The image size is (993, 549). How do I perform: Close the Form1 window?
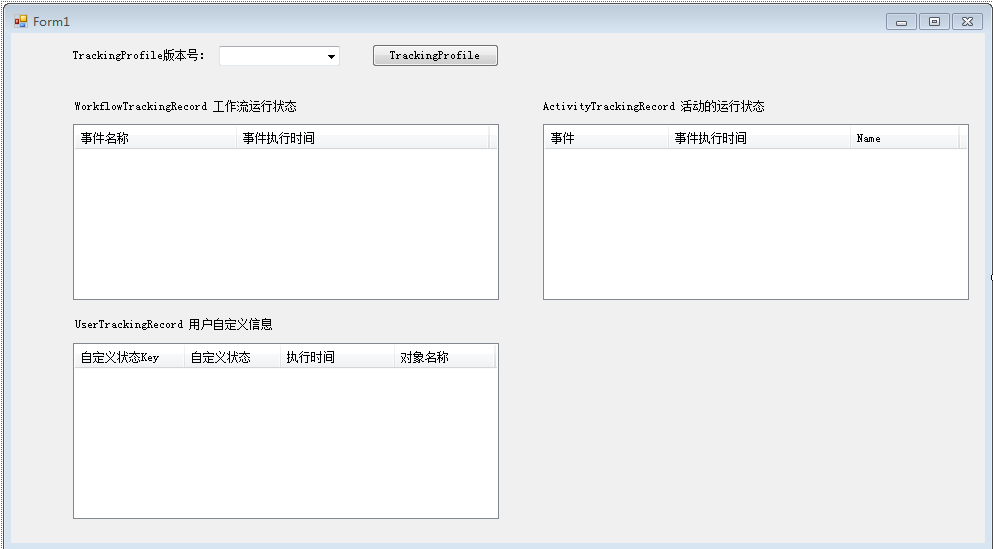[967, 22]
